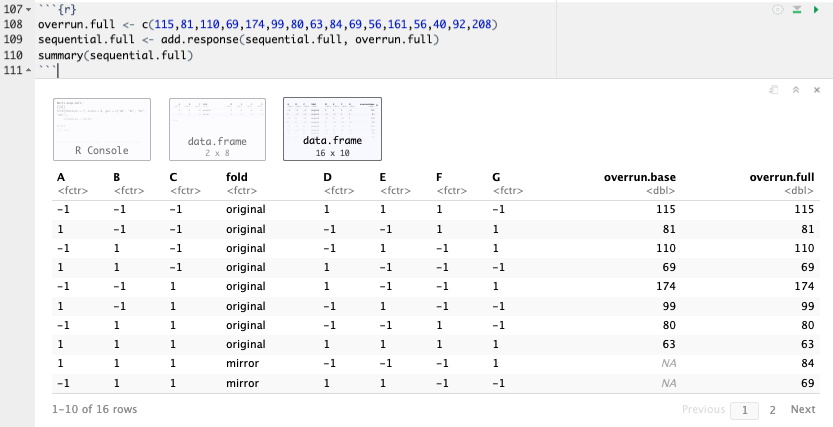Click overrun.base value 174
Image resolution: width=833 pixels, height=427 pixels.
(666, 286)
